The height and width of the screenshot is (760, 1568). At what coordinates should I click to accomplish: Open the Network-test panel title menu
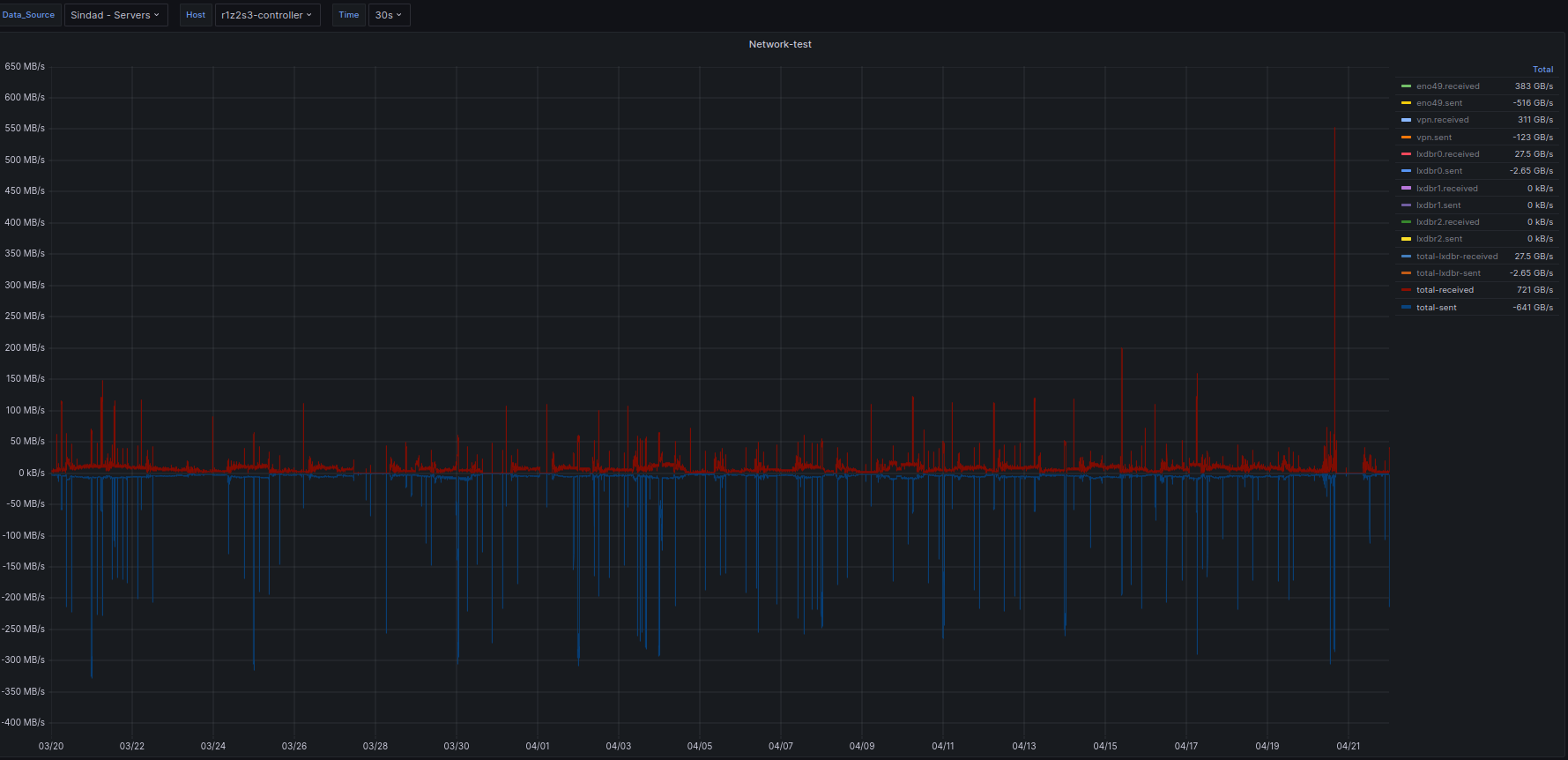click(780, 44)
